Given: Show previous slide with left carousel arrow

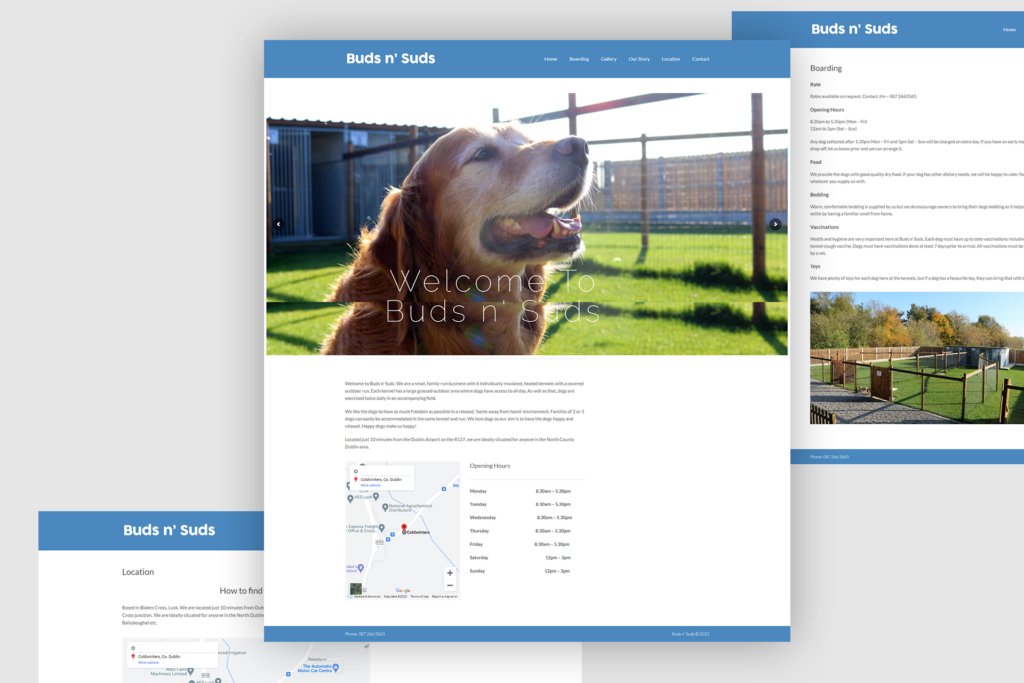Looking at the screenshot, I should pos(278,224).
